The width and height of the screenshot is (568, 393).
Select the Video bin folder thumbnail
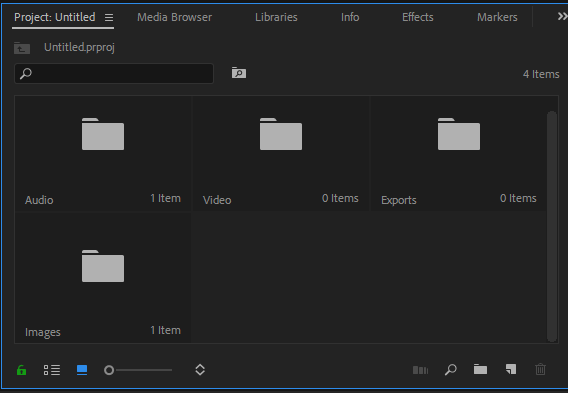pos(281,134)
